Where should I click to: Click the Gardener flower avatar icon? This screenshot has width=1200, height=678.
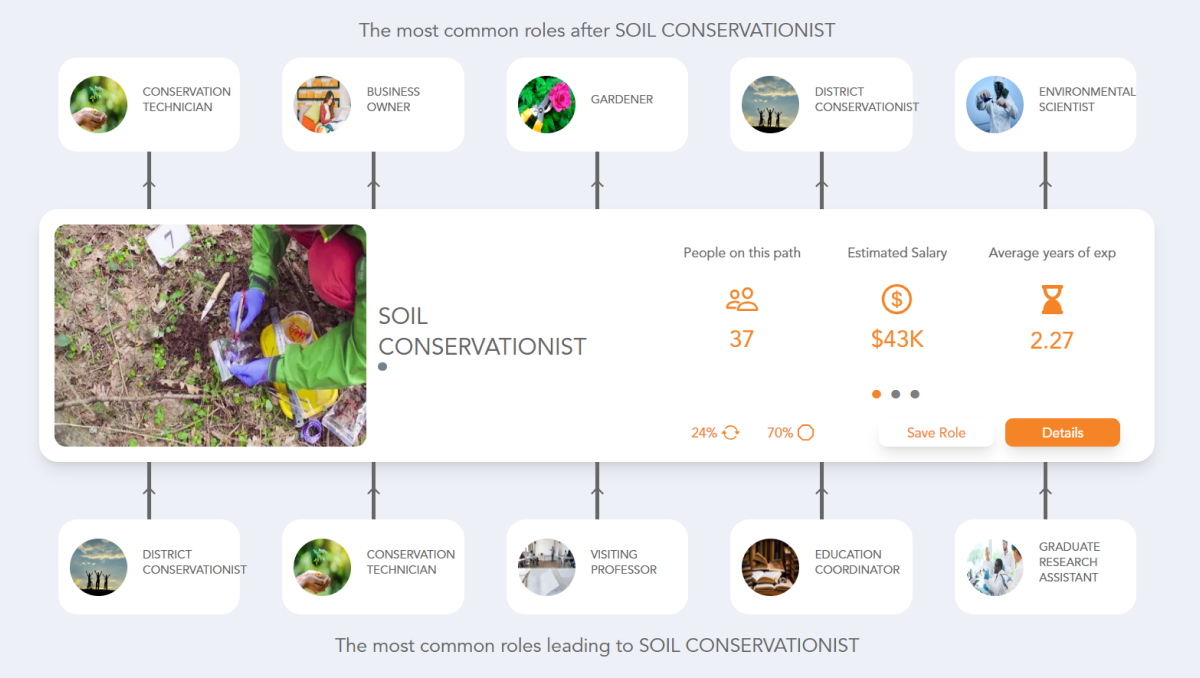(546, 104)
